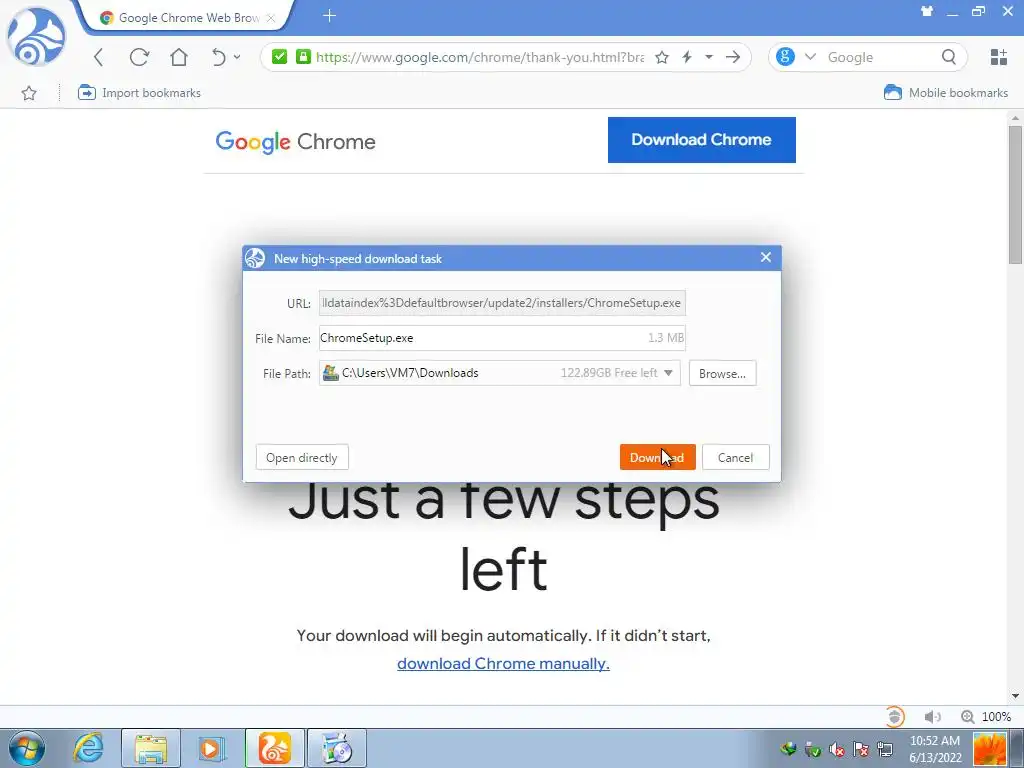Screen dimensions: 1024x768
Task: Close the Google Chrome Web Browser tab
Action: click(271, 18)
